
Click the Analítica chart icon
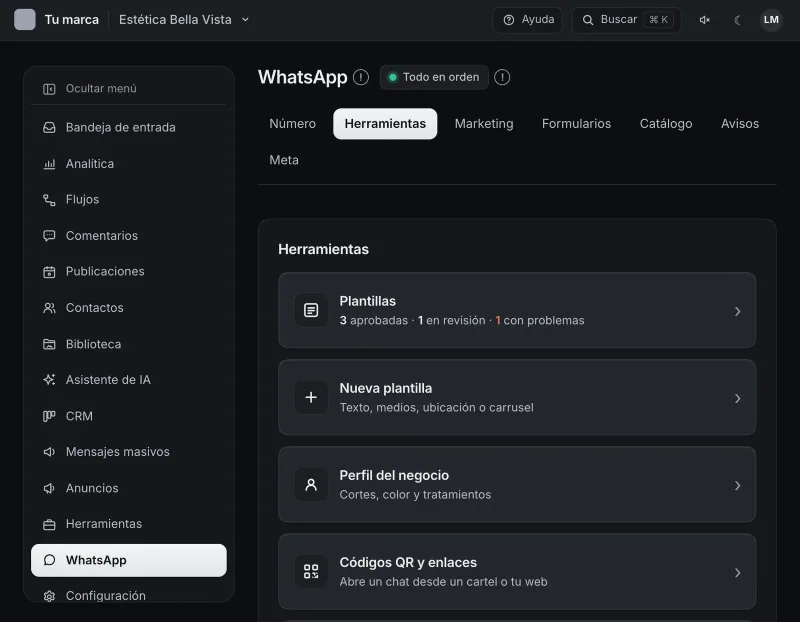tap(49, 164)
